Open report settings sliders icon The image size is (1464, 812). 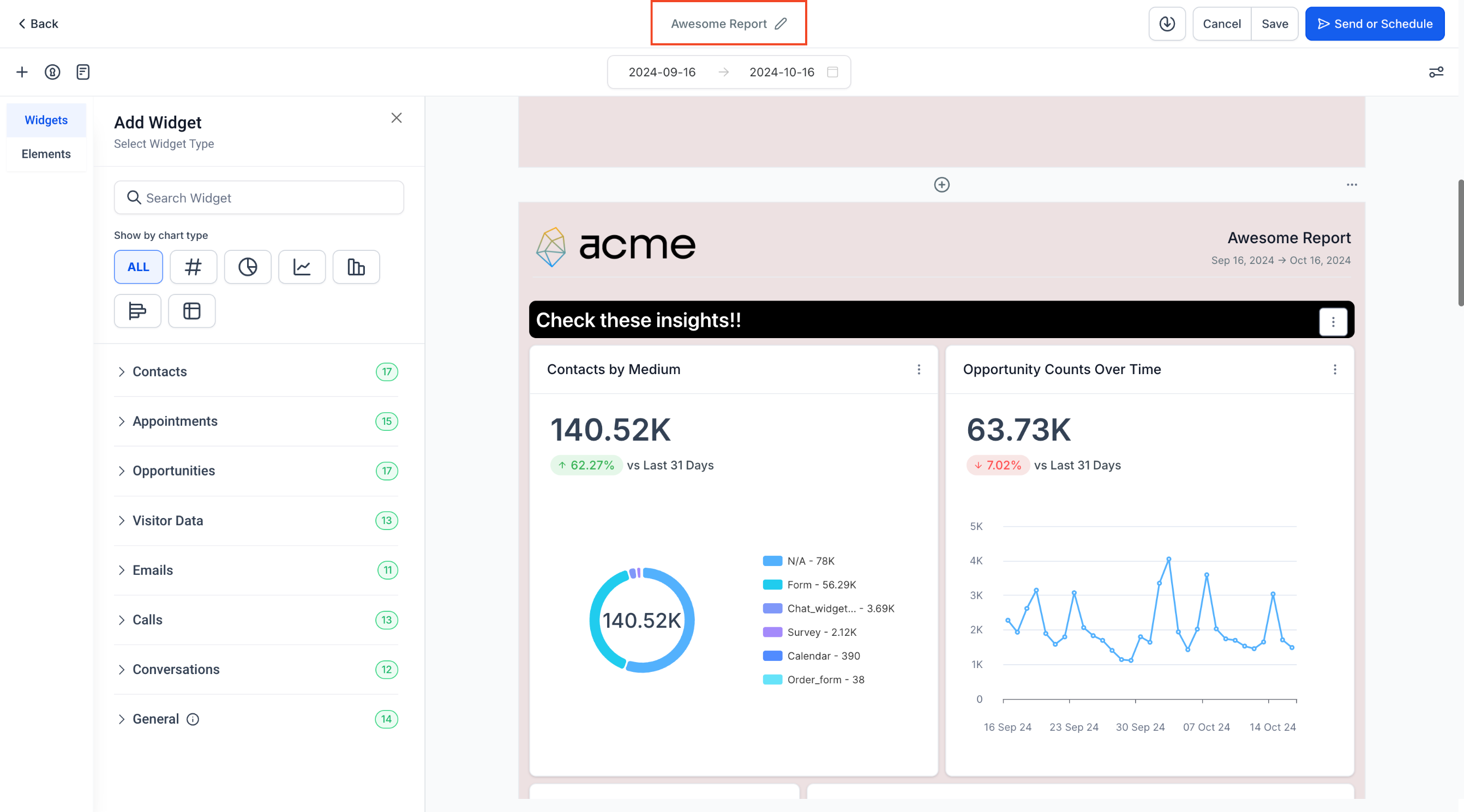[1436, 72]
